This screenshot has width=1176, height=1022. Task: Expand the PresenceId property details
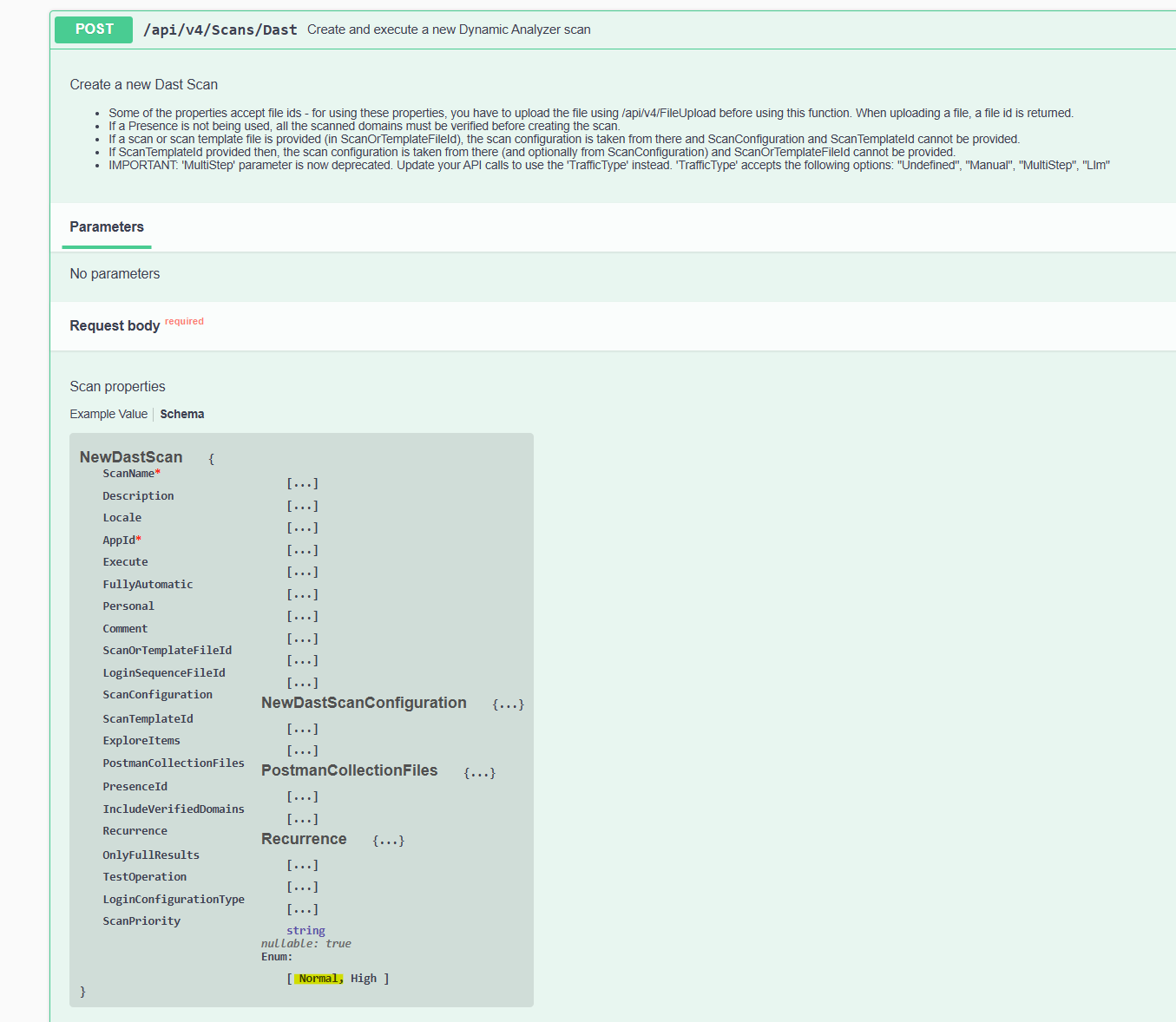(303, 796)
